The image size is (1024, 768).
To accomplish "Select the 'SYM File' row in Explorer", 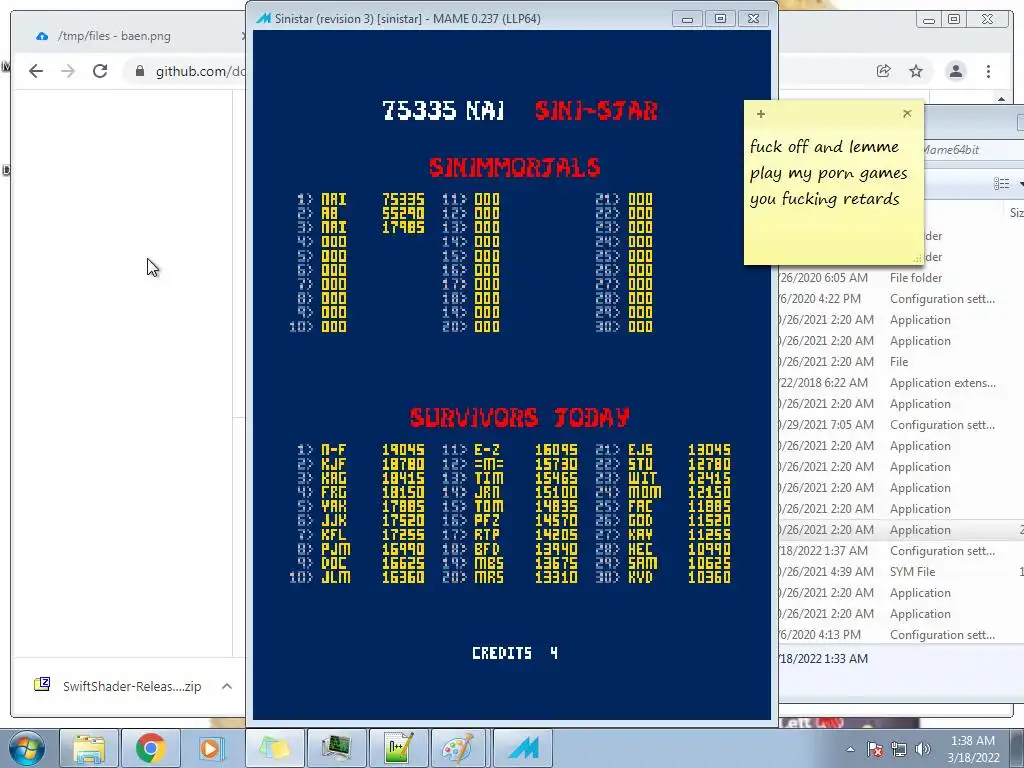I will [x=901, y=571].
